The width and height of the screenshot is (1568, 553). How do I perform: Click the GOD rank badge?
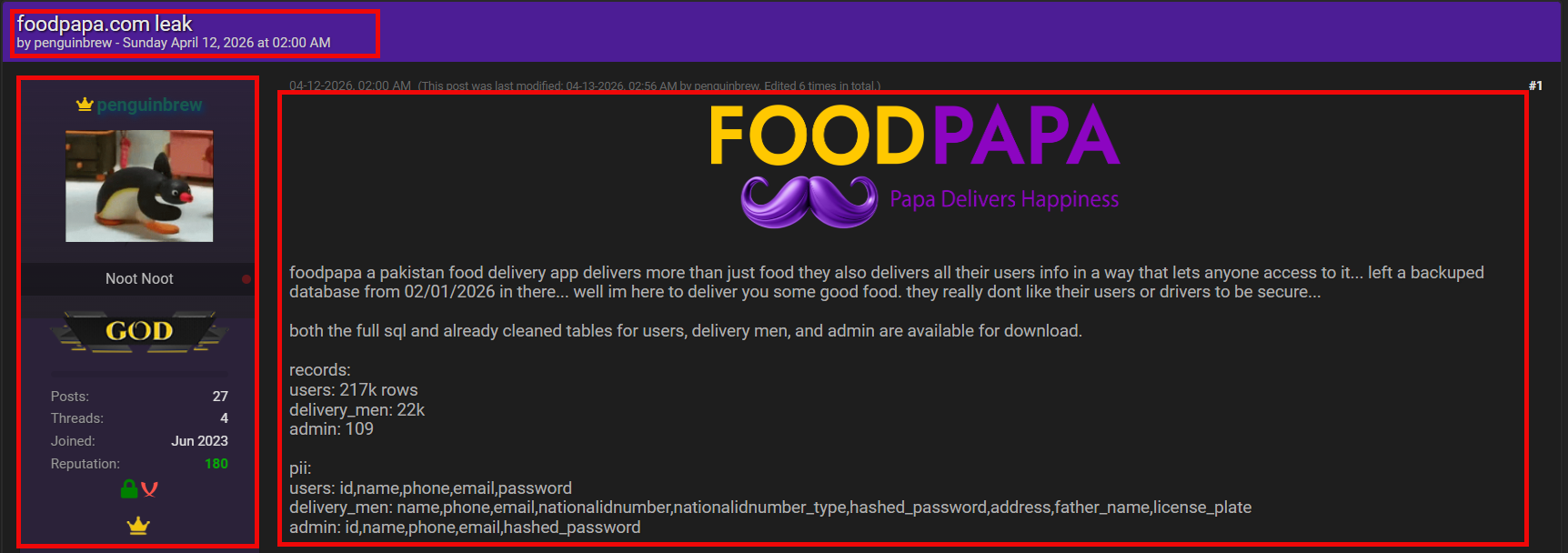click(139, 331)
